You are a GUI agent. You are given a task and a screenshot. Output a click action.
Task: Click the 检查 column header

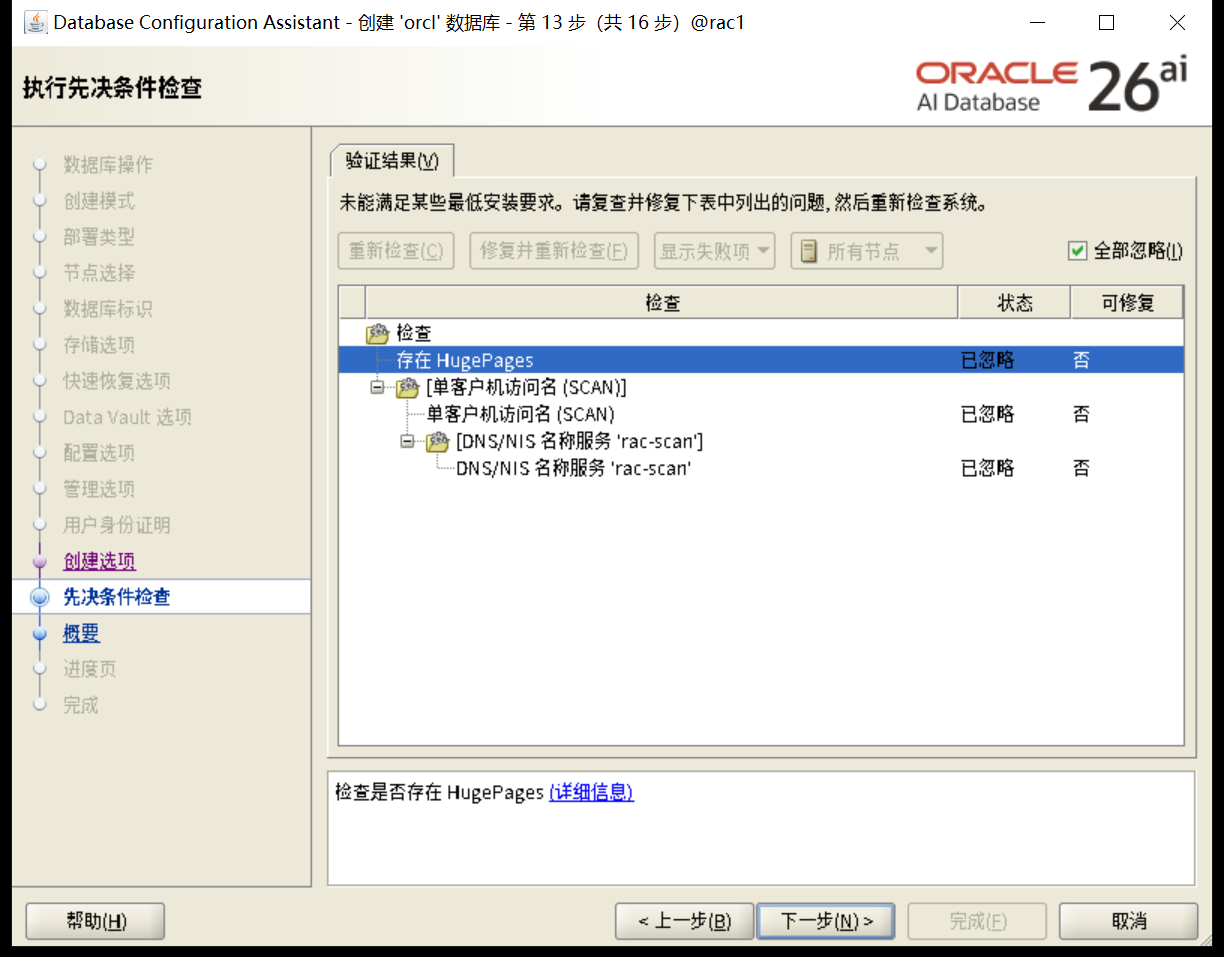662,303
